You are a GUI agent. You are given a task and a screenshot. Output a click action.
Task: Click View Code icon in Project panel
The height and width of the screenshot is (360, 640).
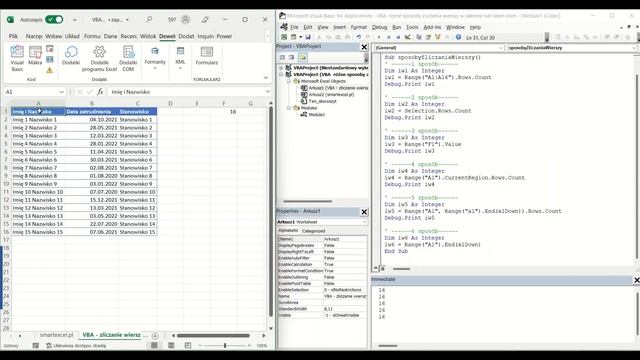pyautogui.click(x=282, y=58)
